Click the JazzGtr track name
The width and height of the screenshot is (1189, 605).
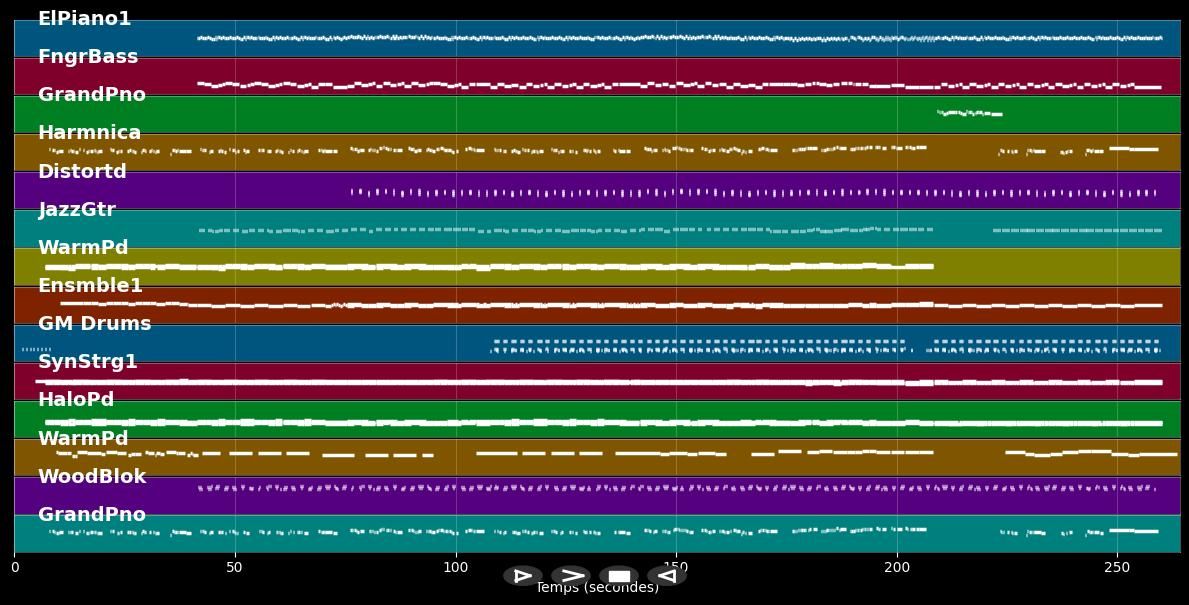[x=77, y=210]
